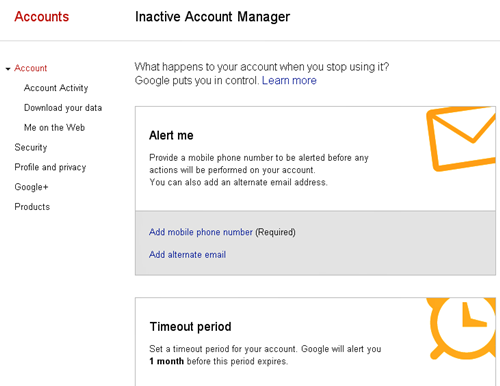The height and width of the screenshot is (386, 500).
Task: Click the line 'Provide a mobile phone number to be alerted before any'
Action: coord(259,158)
